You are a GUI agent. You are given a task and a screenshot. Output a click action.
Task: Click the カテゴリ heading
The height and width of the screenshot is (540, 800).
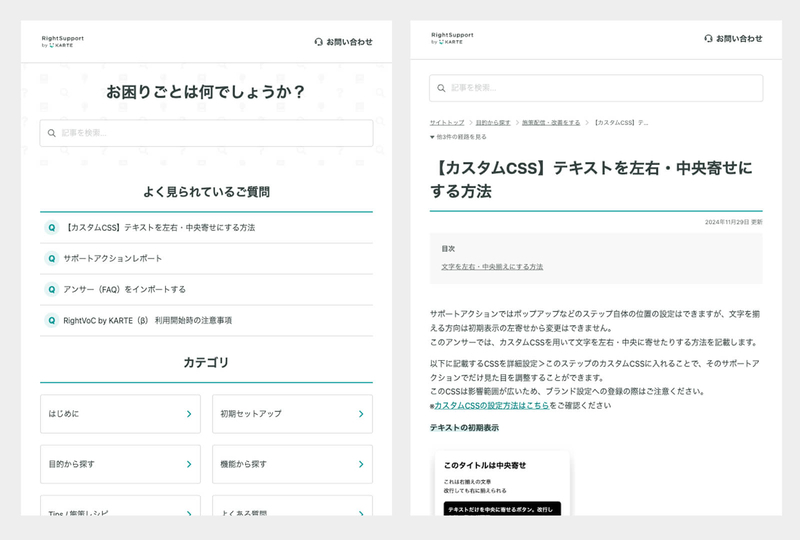206,362
